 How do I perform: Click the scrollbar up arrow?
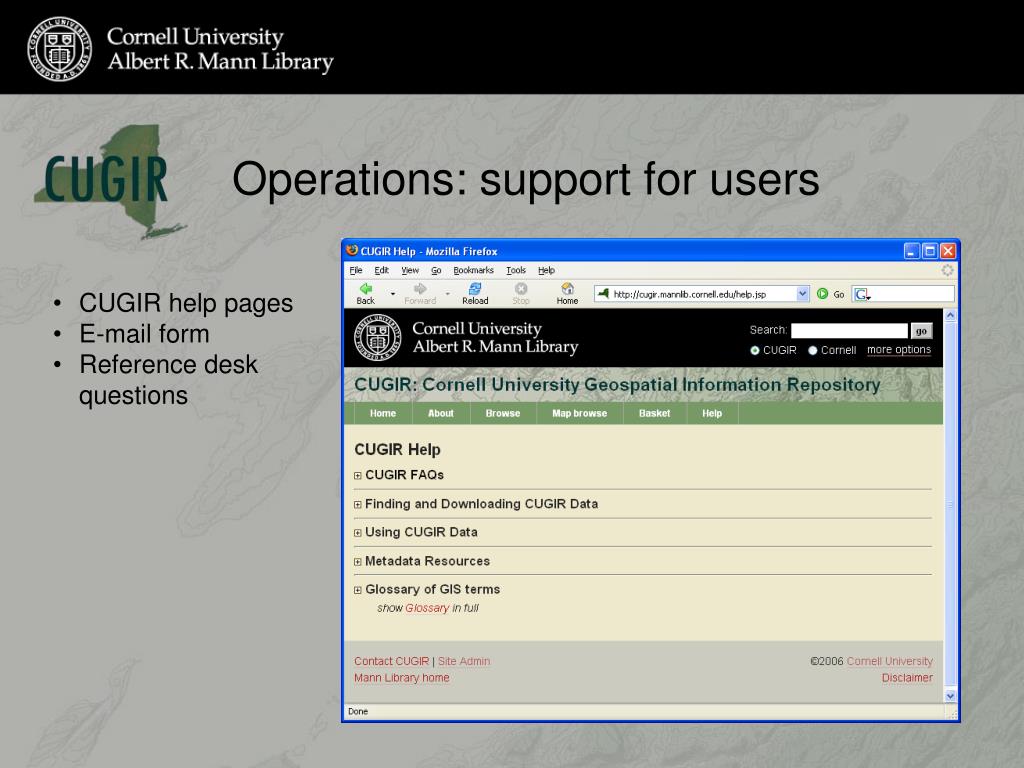click(950, 315)
